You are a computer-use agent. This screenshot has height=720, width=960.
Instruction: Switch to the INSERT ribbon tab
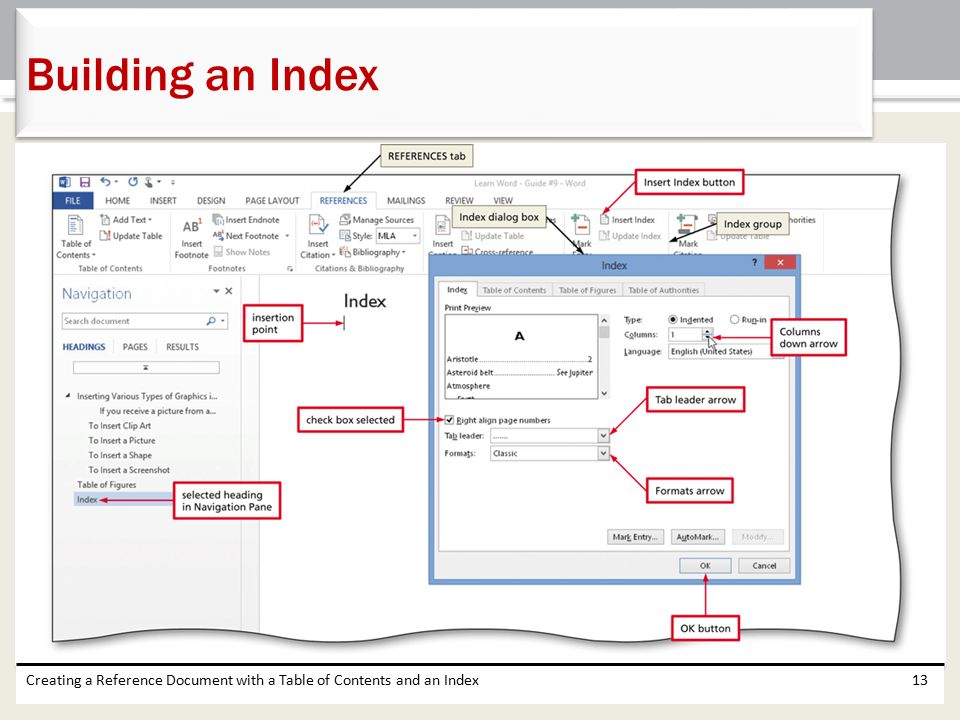pos(163,201)
